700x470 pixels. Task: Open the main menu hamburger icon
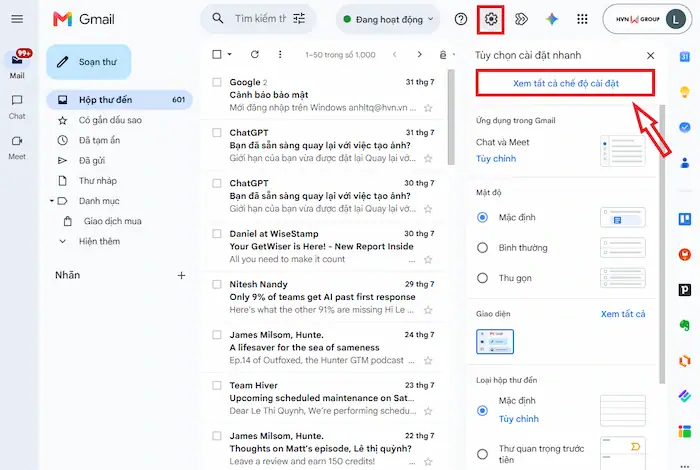coord(17,19)
